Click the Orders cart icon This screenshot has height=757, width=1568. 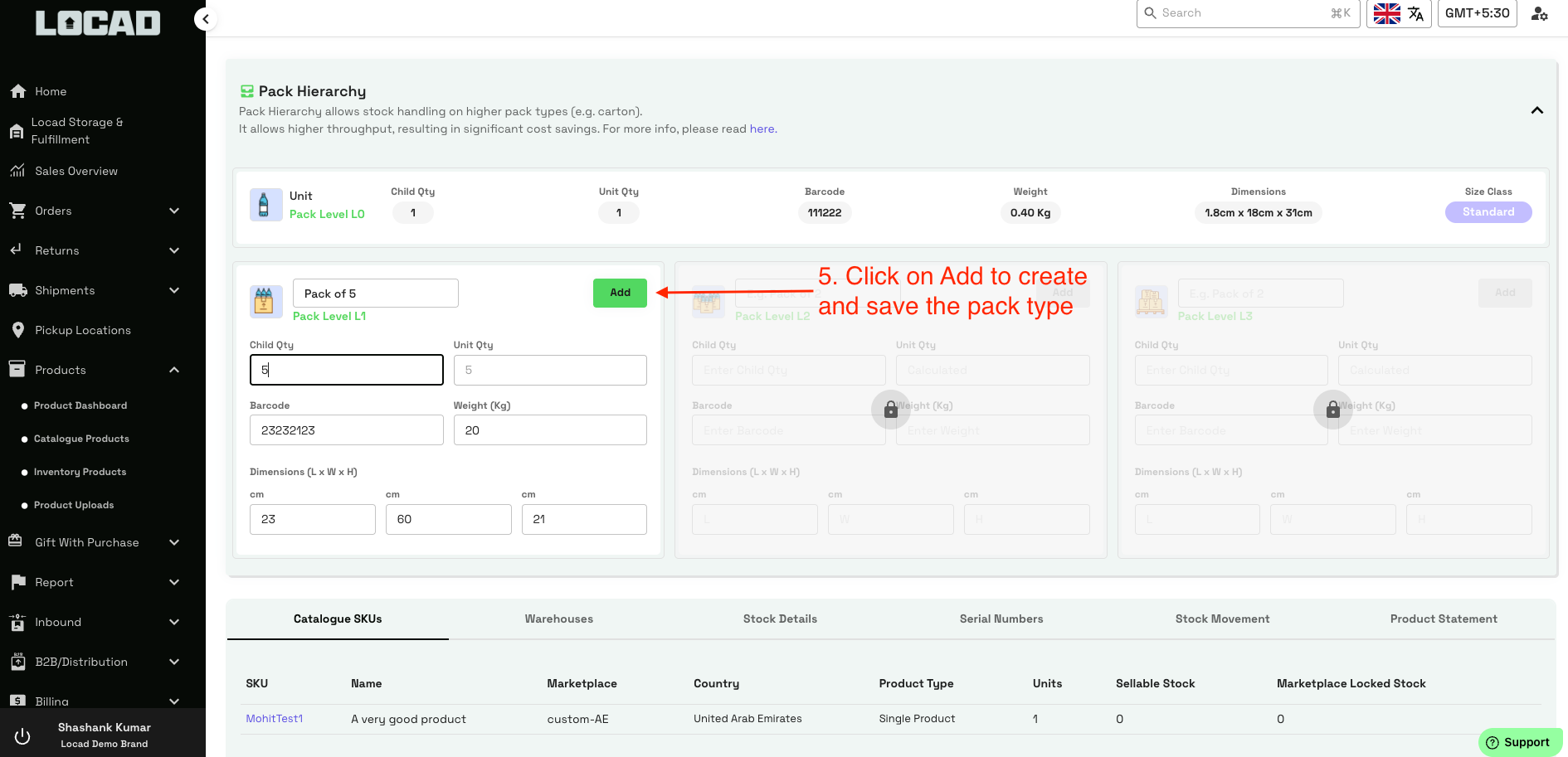tap(17, 211)
